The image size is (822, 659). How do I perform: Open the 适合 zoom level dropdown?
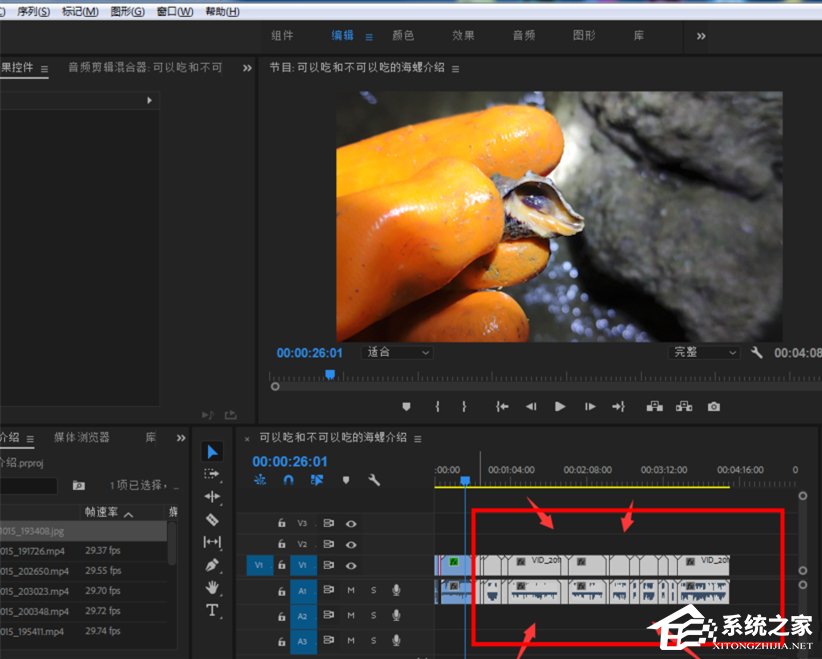tap(397, 353)
